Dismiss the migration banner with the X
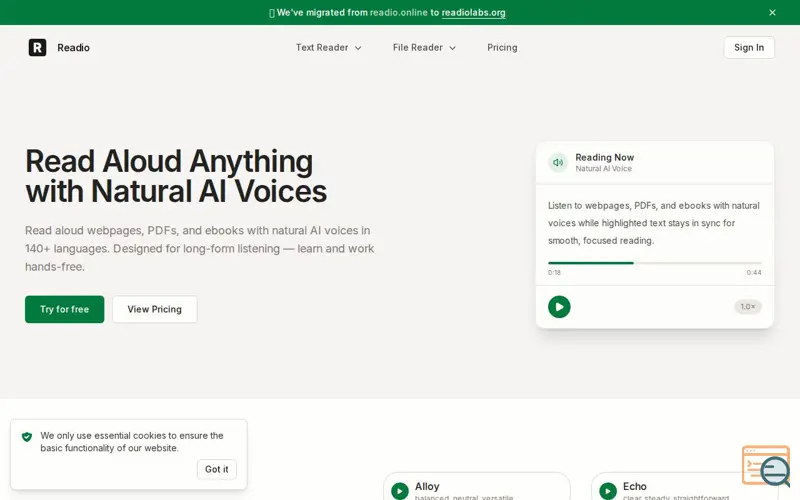The height and width of the screenshot is (500, 800). (772, 13)
